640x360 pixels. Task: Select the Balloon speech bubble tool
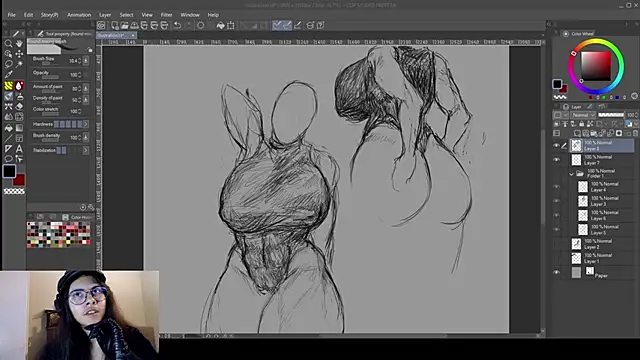coord(8,159)
